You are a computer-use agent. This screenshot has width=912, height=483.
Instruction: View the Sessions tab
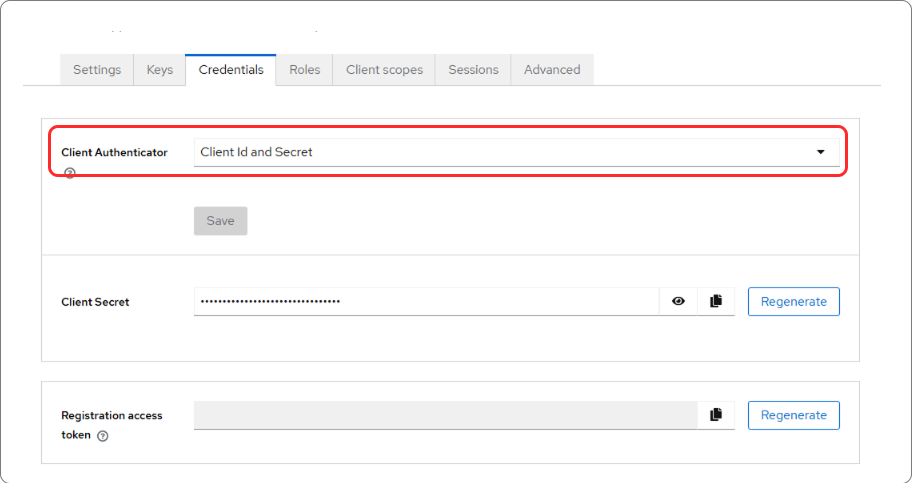point(473,70)
